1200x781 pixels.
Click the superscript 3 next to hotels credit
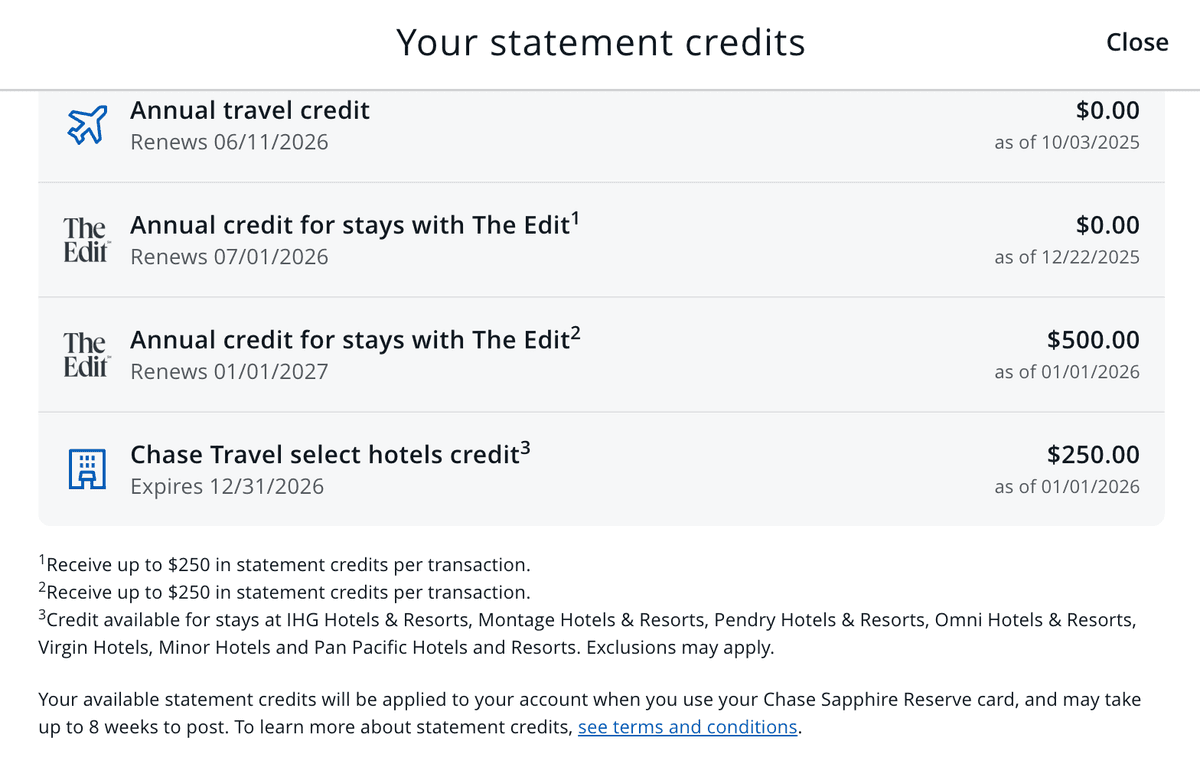pos(524,446)
